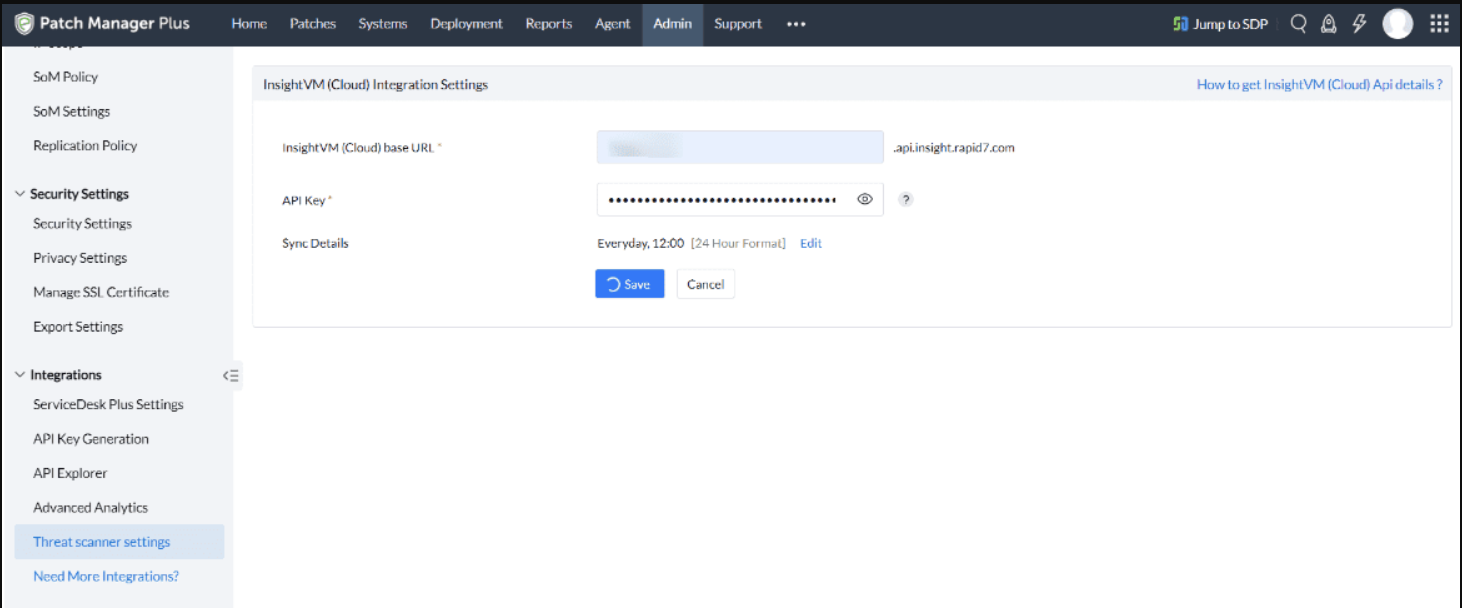Open the apps grid icon at top right

pyautogui.click(x=1439, y=23)
